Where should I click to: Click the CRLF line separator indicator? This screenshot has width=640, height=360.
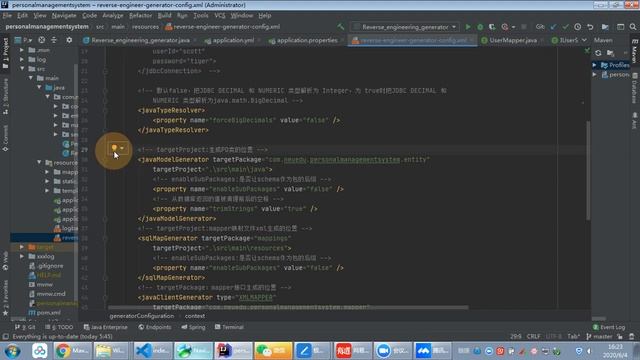click(x=533, y=336)
